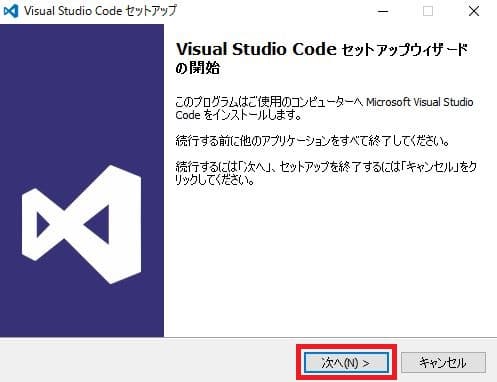Click the large Visual Studio logo graphic
Screen dimensions: 497x382
tap(81, 224)
